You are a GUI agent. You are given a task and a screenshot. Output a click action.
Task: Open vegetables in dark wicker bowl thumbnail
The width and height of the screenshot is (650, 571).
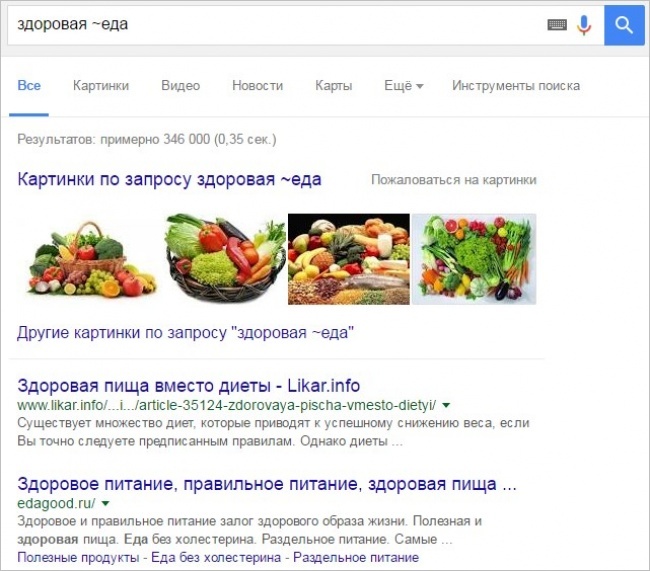point(225,258)
